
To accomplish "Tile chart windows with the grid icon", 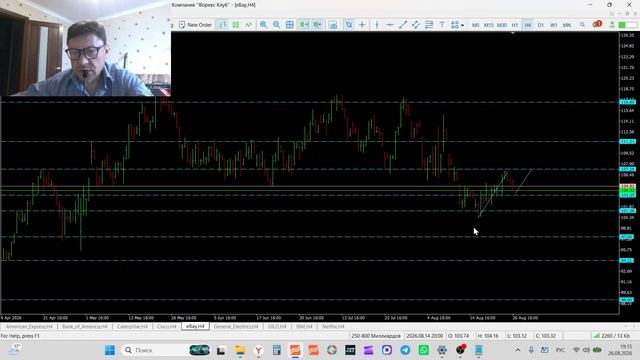I will point(290,25).
